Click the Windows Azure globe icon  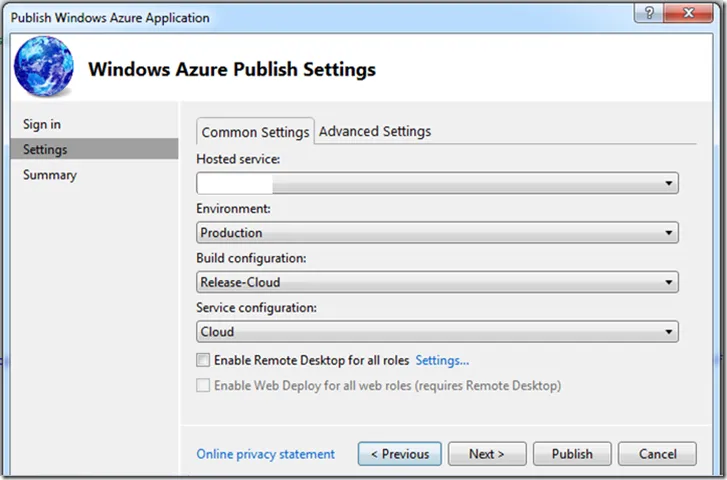click(x=44, y=66)
